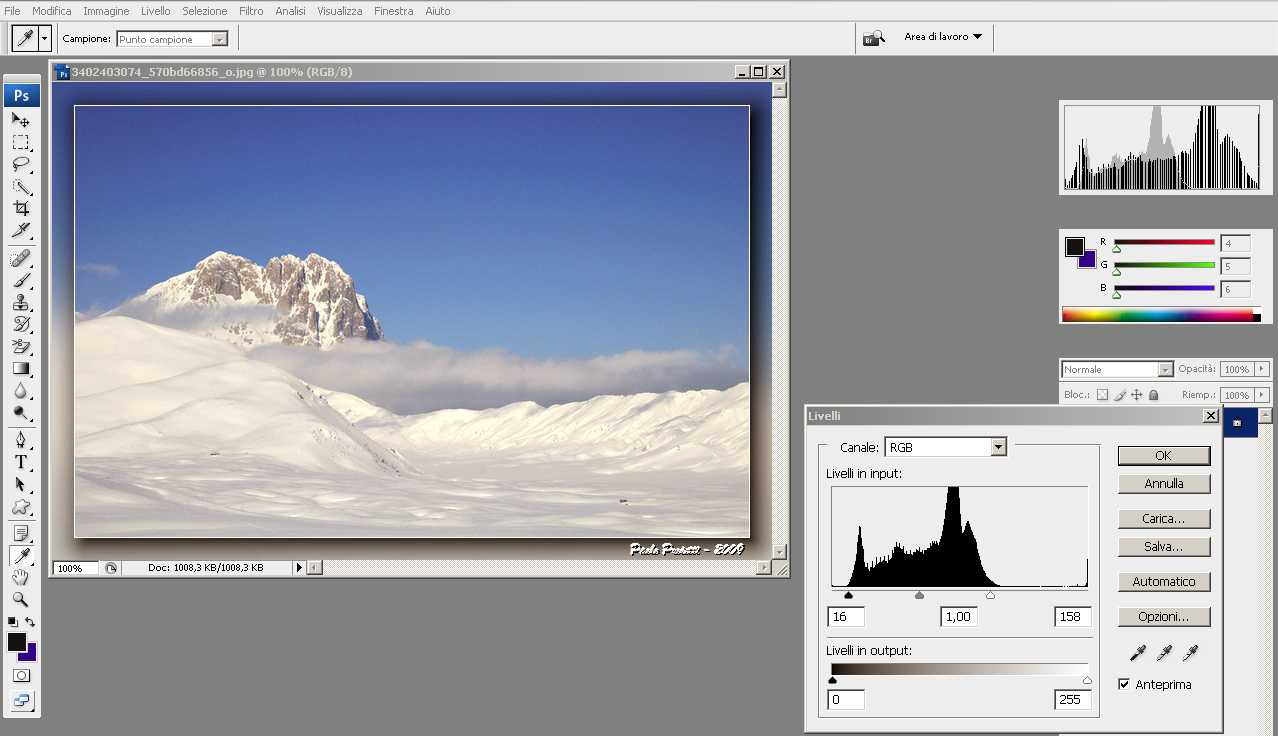Open the Canale RGB dropdown
This screenshot has width=1278, height=736.
coord(998,448)
